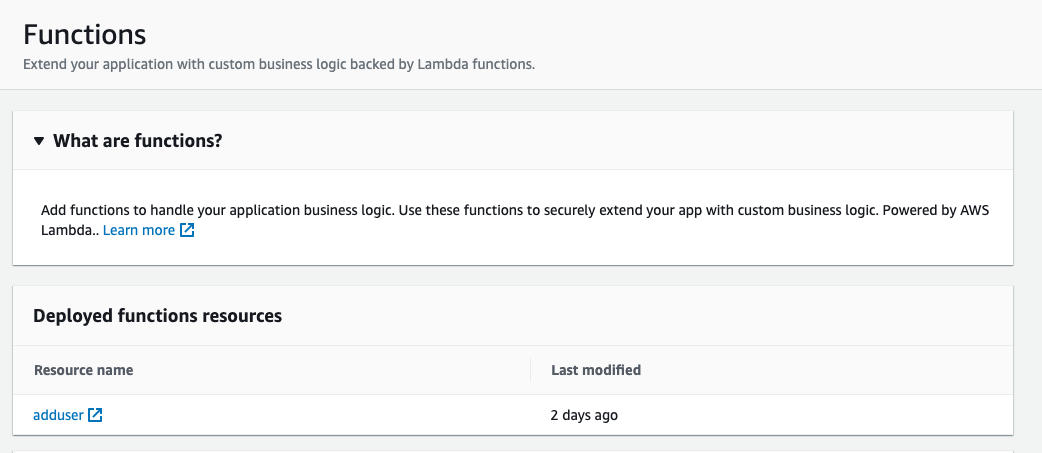The width and height of the screenshot is (1042, 453).
Task: Open the adduser function resource link
Action: (x=58, y=415)
